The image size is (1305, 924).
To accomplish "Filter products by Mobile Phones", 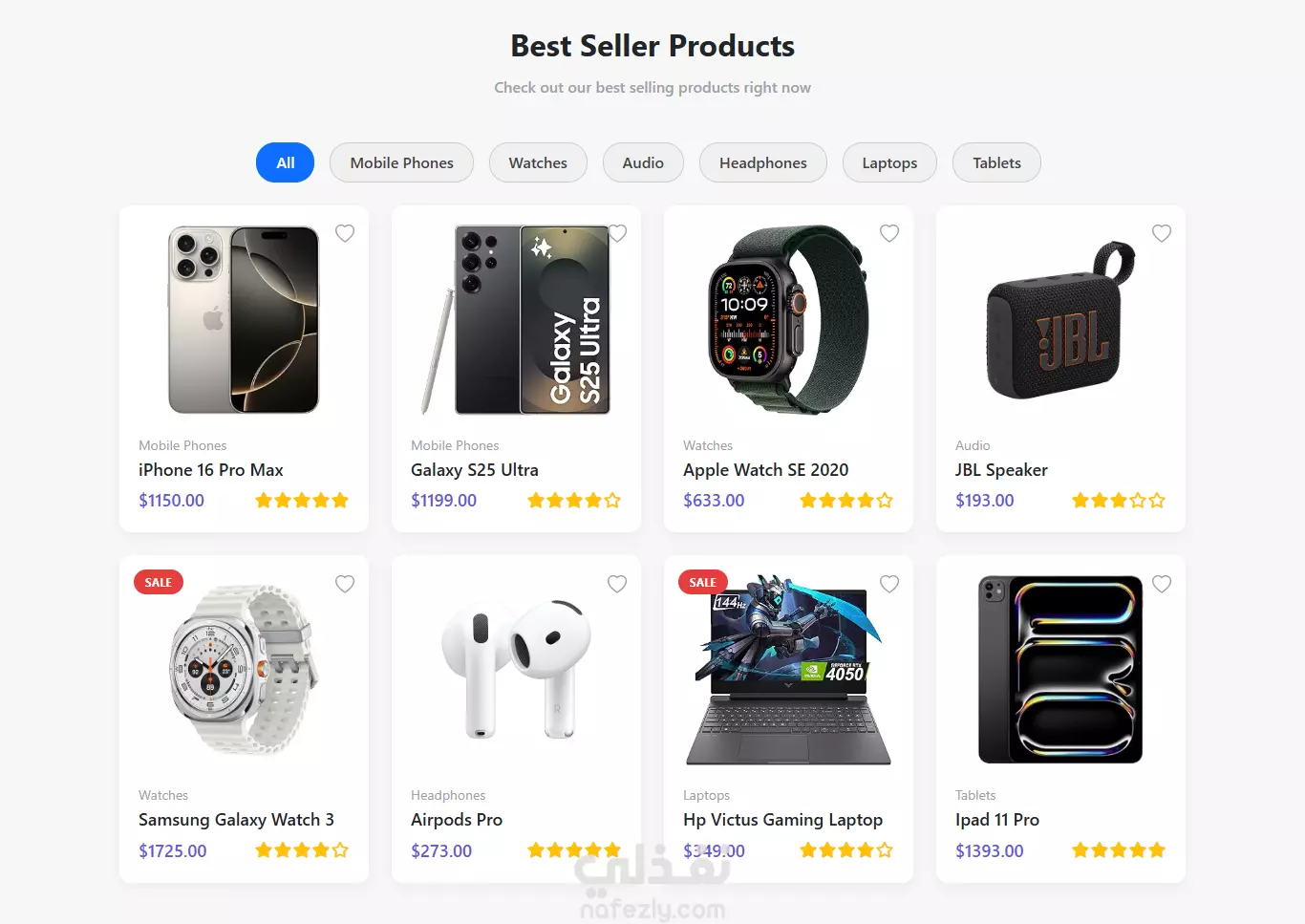I will tap(401, 162).
